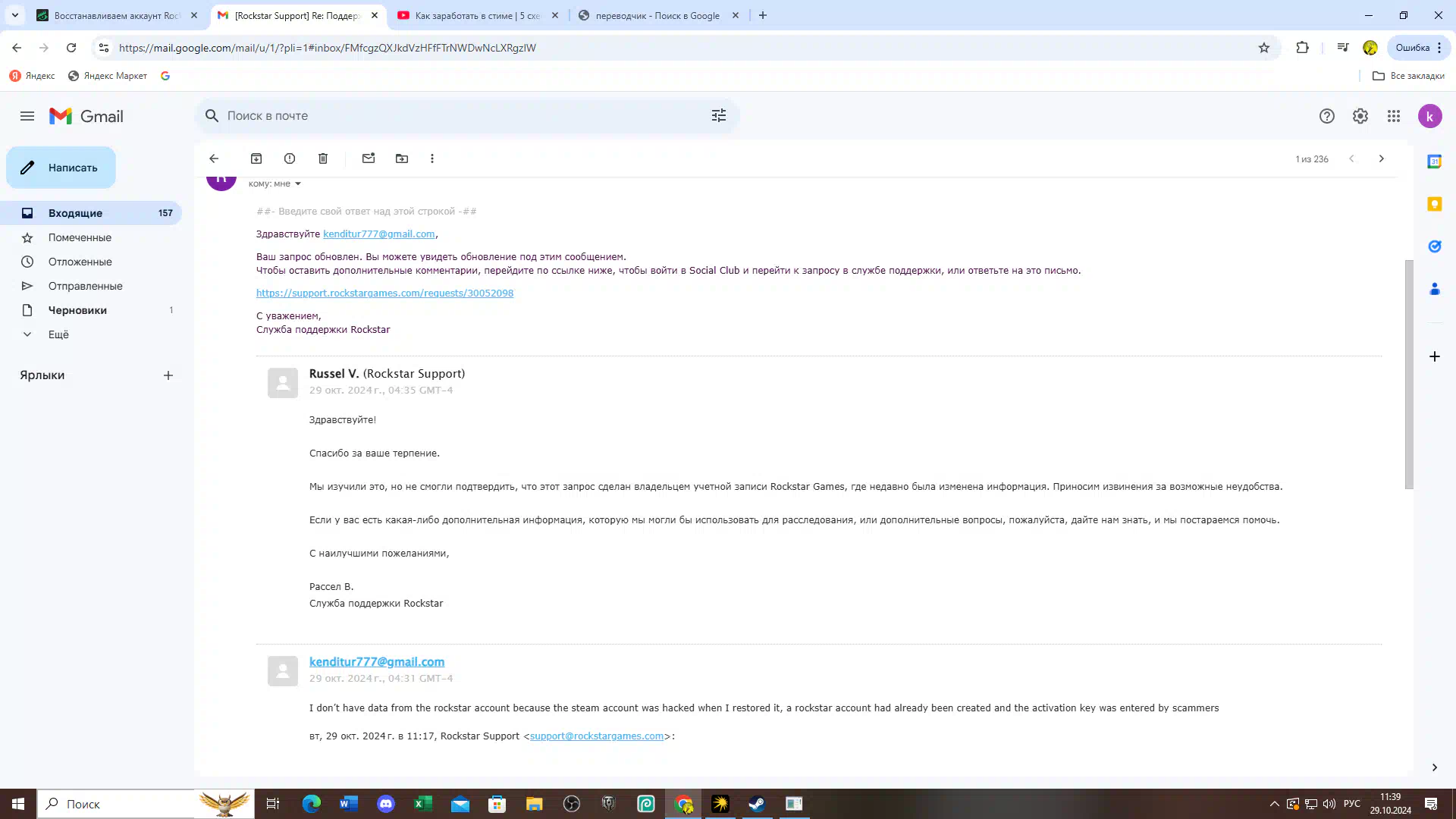Open Яндекс bookmark

(33, 76)
